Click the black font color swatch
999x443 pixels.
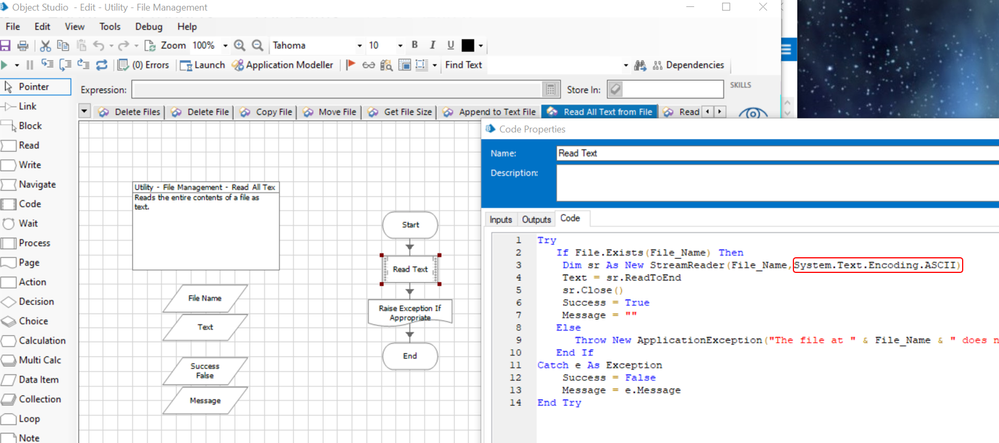(467, 46)
